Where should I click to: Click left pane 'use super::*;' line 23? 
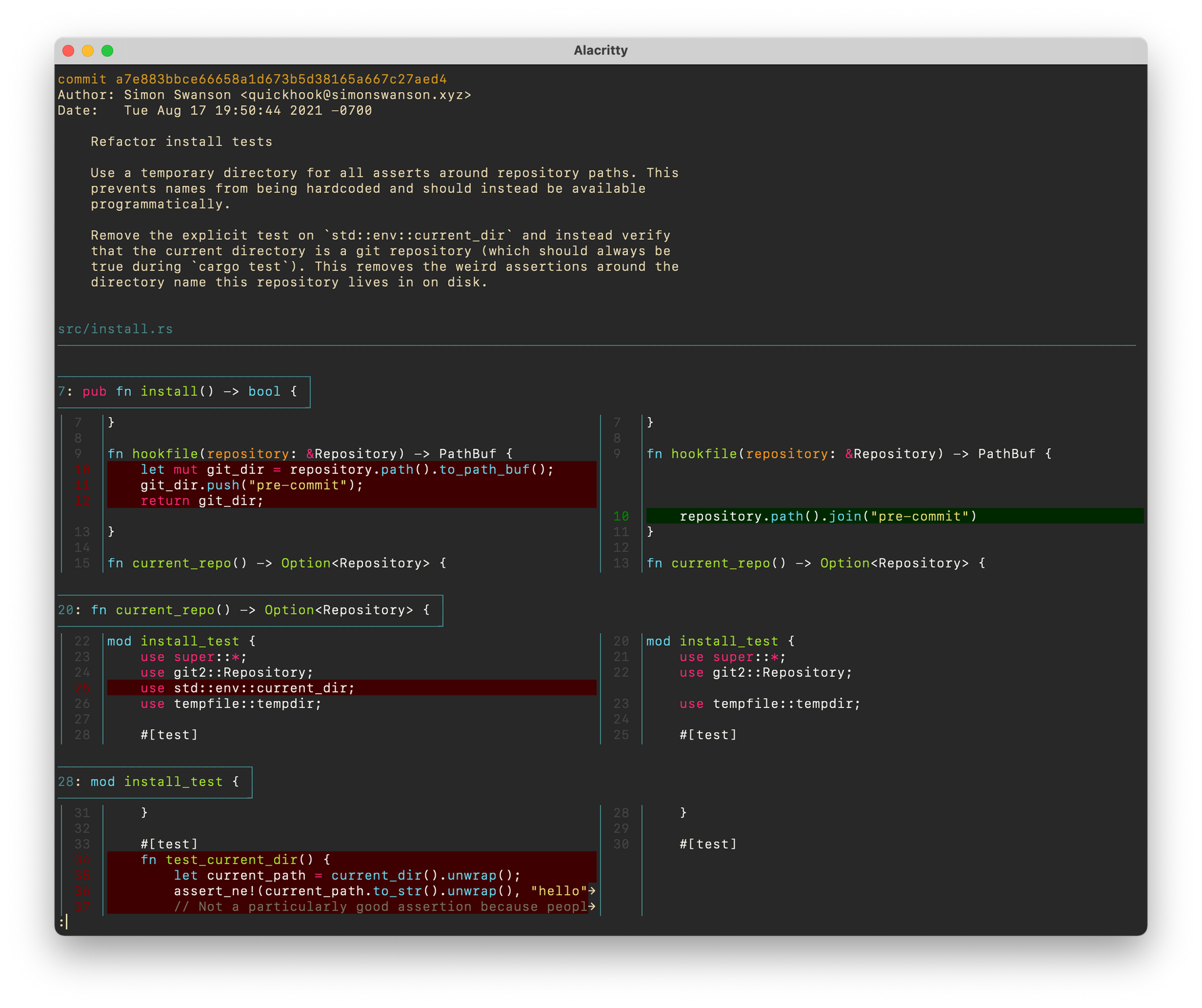(194, 657)
